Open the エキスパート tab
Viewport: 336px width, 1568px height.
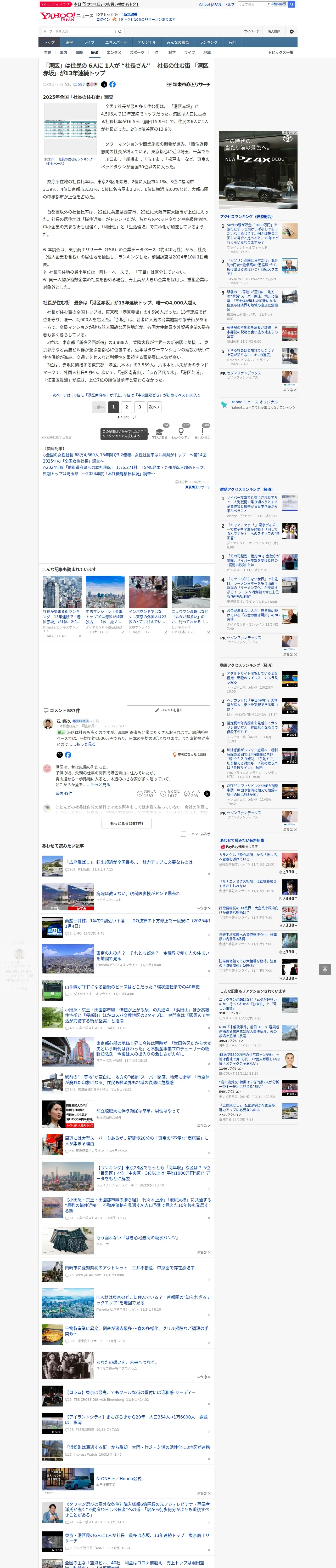pos(116,43)
